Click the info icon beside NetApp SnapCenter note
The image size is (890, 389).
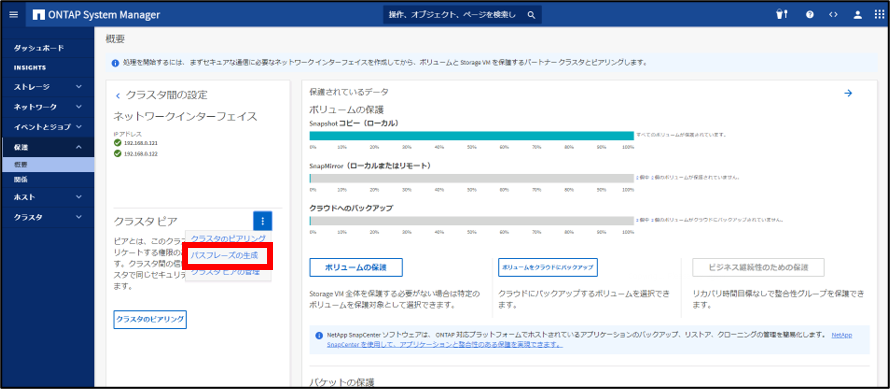point(319,336)
